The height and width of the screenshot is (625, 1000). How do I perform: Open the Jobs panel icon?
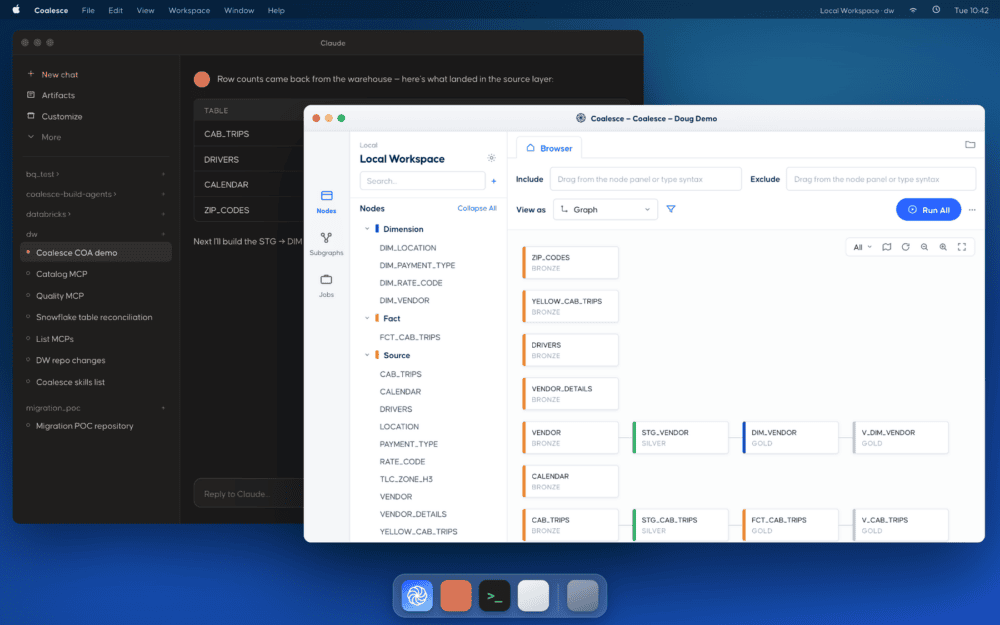point(327,279)
